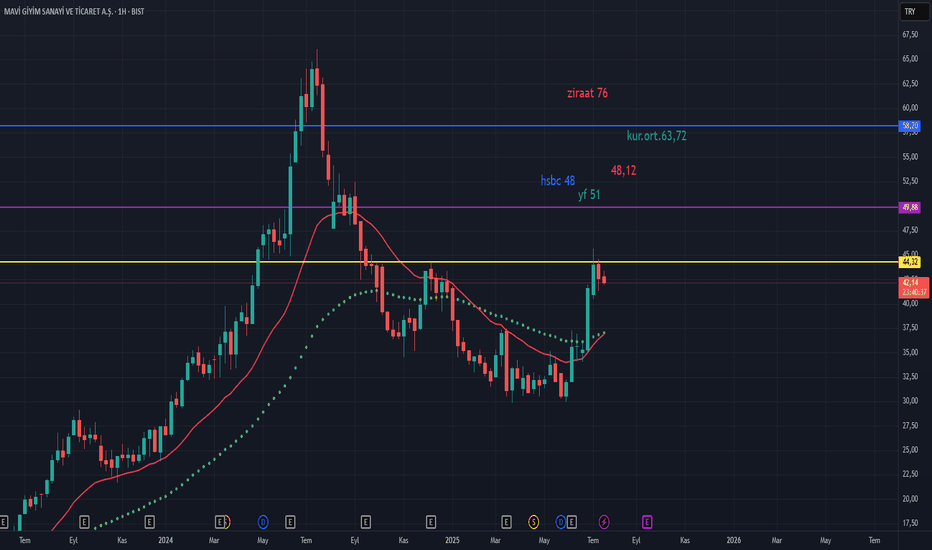932x550 pixels.
Task: Click the 2025 label on the time axis
Action: tap(452, 540)
